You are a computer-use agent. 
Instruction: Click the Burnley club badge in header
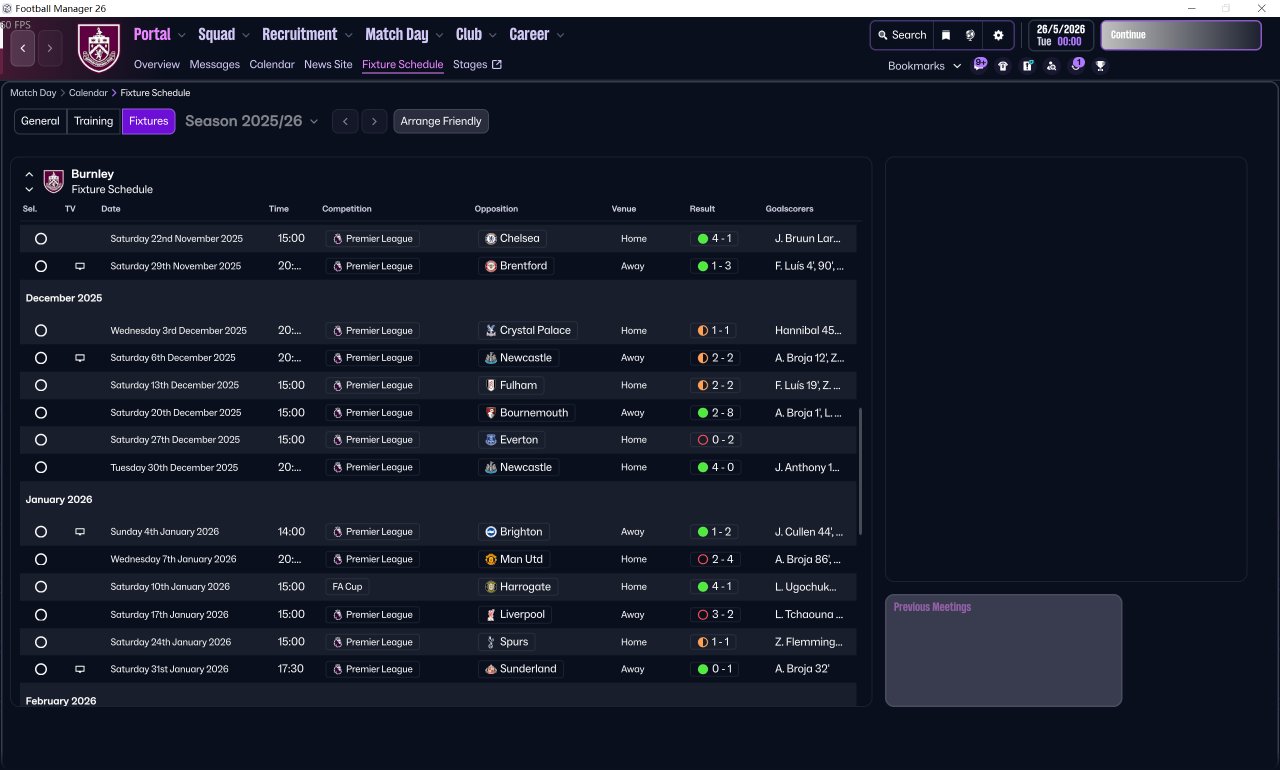(x=99, y=48)
